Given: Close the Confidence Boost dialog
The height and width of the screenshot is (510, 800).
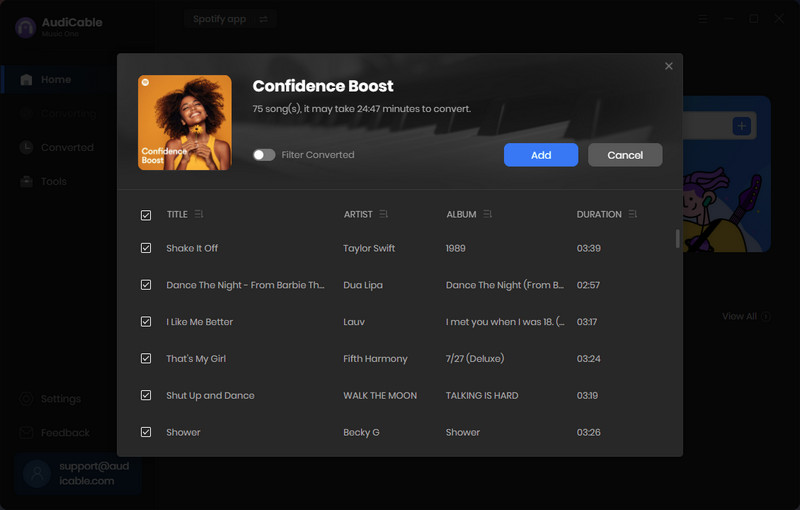Looking at the screenshot, I should tap(669, 66).
